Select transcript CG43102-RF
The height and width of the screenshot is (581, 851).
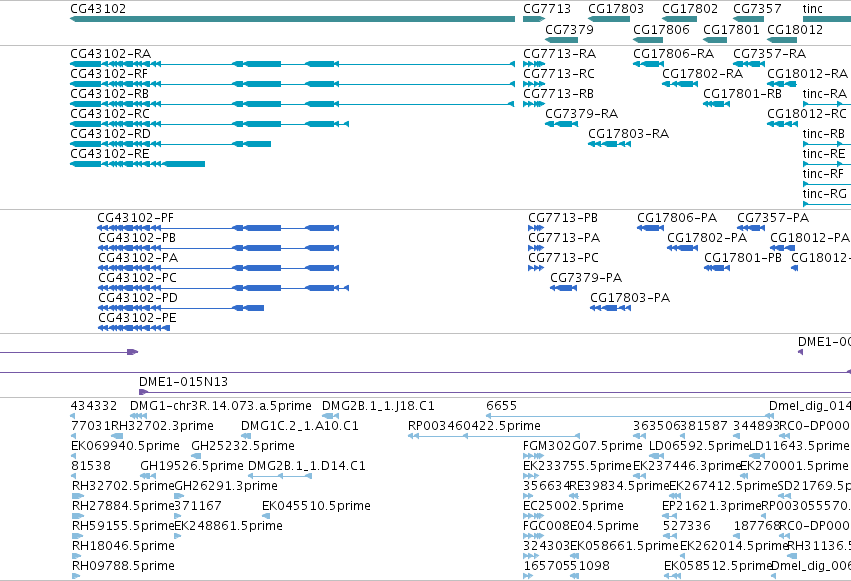point(293,84)
